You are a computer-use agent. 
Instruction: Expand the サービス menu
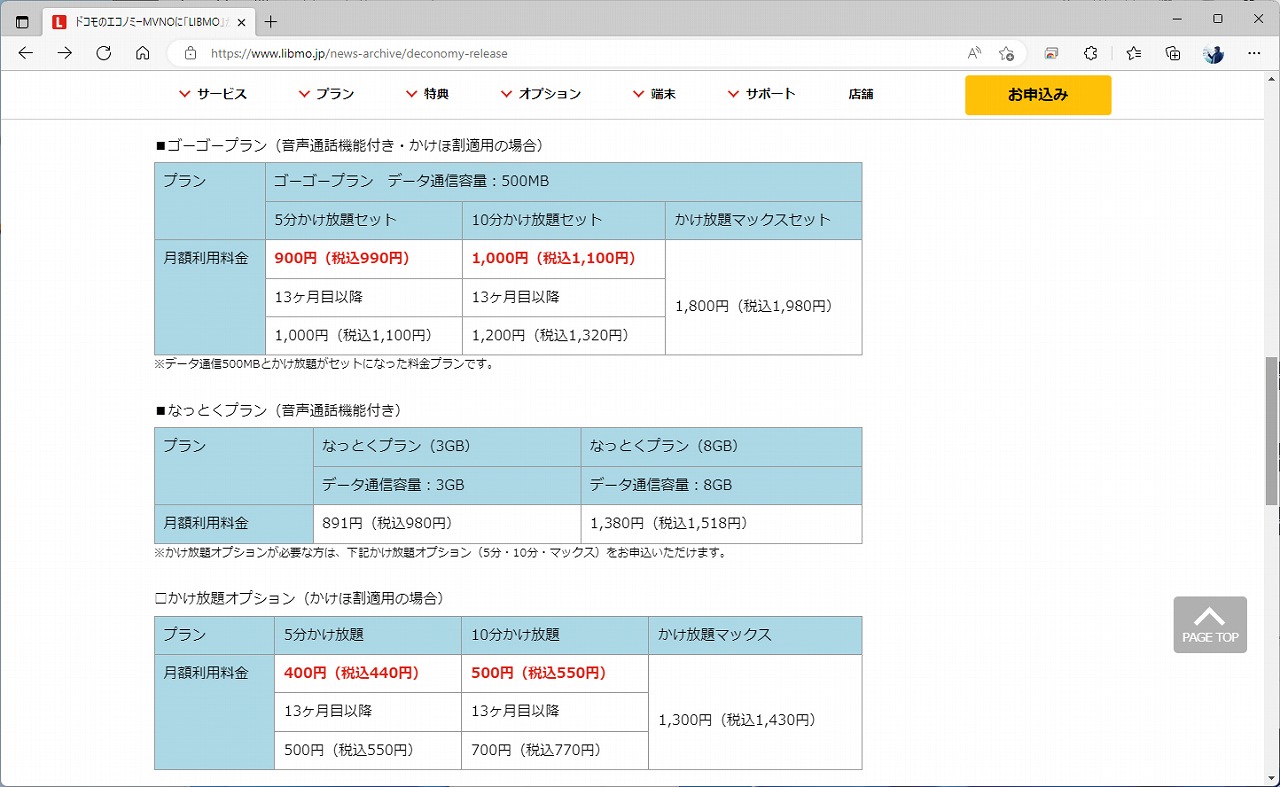click(213, 94)
